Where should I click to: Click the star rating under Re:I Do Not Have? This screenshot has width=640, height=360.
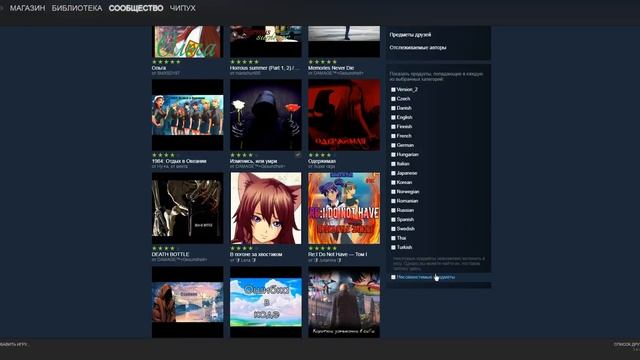coord(322,248)
